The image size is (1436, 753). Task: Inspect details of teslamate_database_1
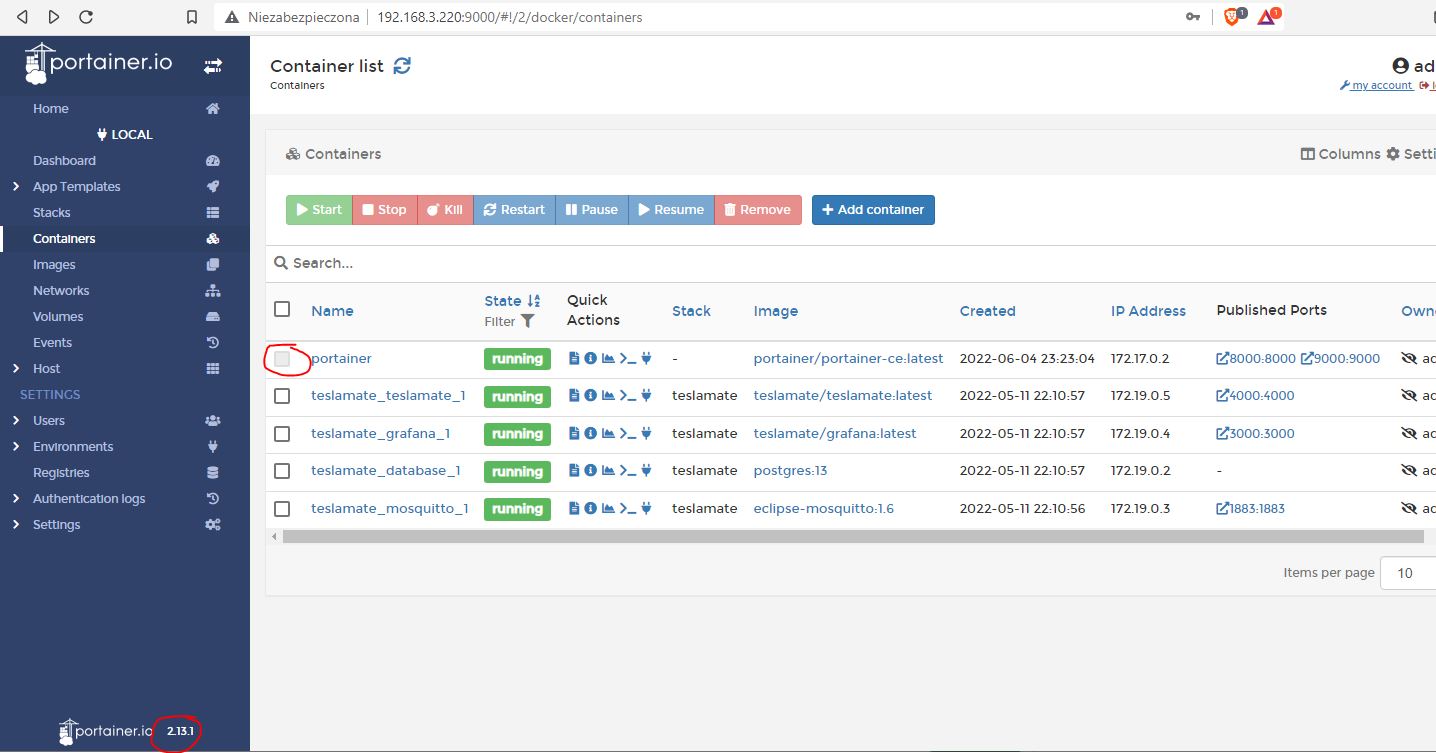coord(591,471)
